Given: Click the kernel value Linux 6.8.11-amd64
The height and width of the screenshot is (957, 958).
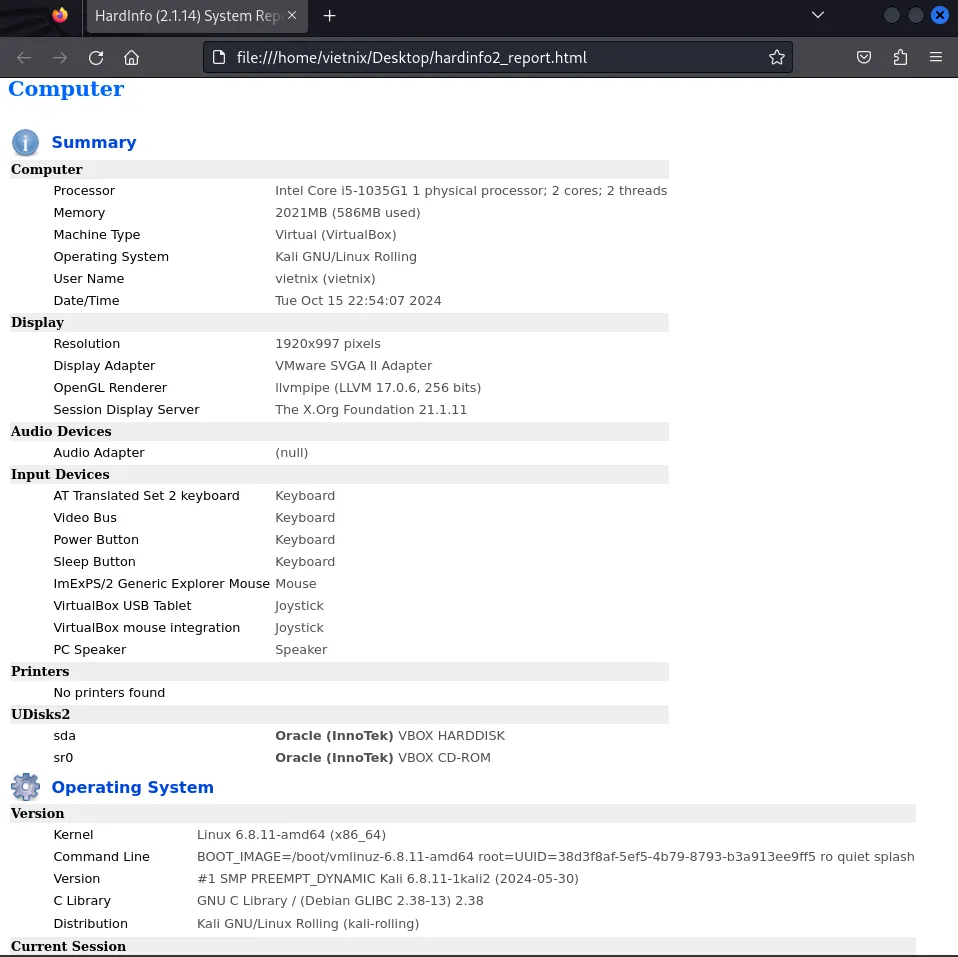Looking at the screenshot, I should pyautogui.click(x=291, y=835).
